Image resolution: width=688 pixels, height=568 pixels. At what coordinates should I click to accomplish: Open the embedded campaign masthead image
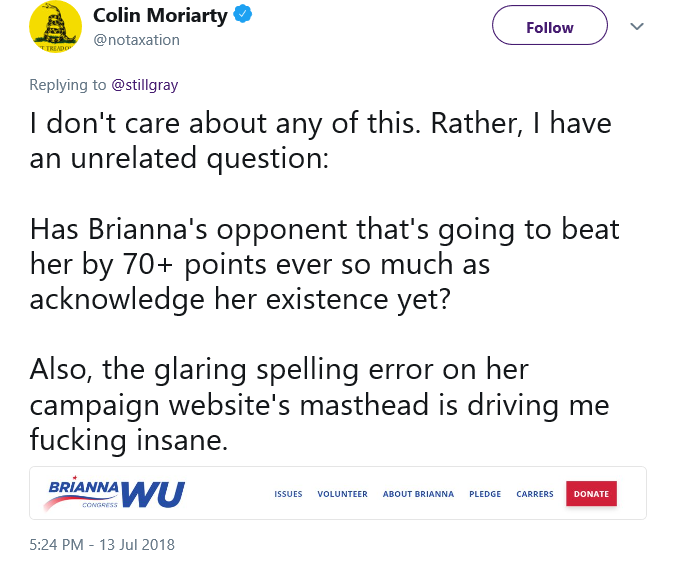[x=338, y=493]
